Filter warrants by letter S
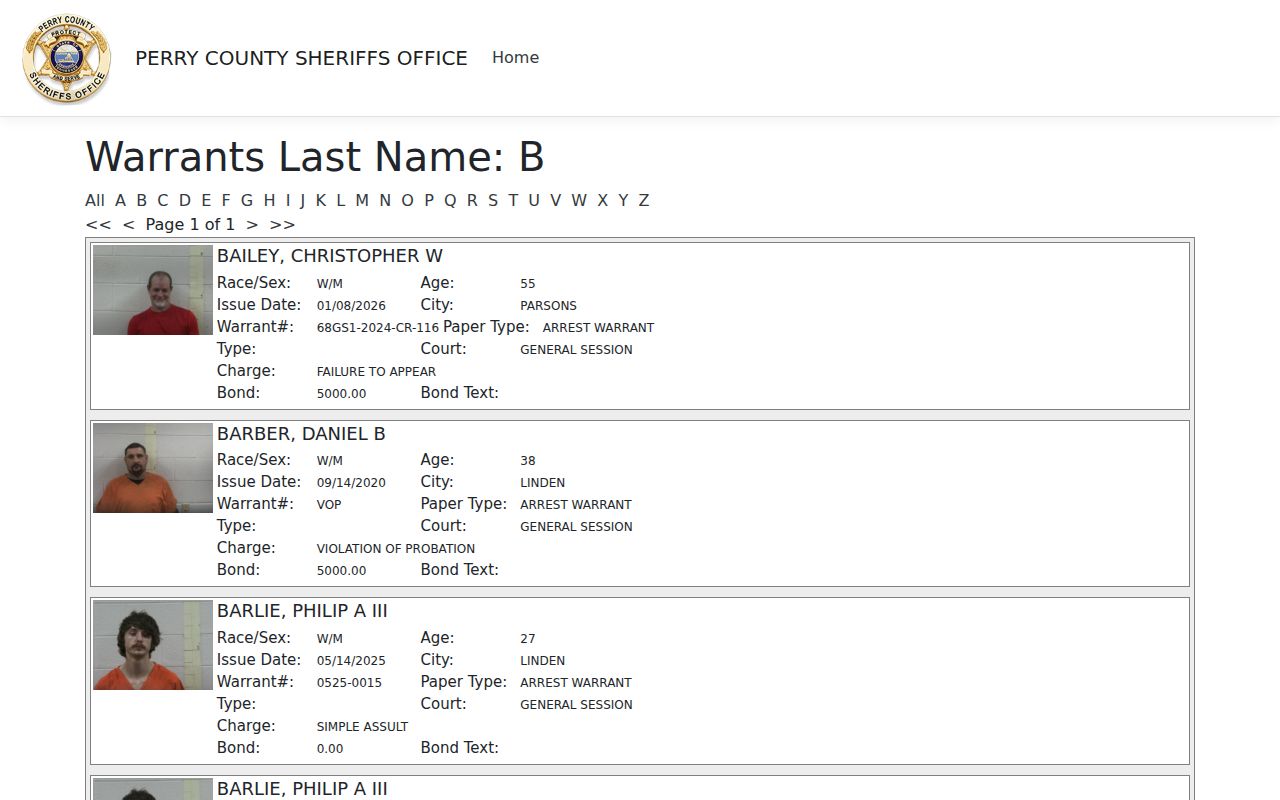Screen dimensions: 1280x800 tap(492, 200)
